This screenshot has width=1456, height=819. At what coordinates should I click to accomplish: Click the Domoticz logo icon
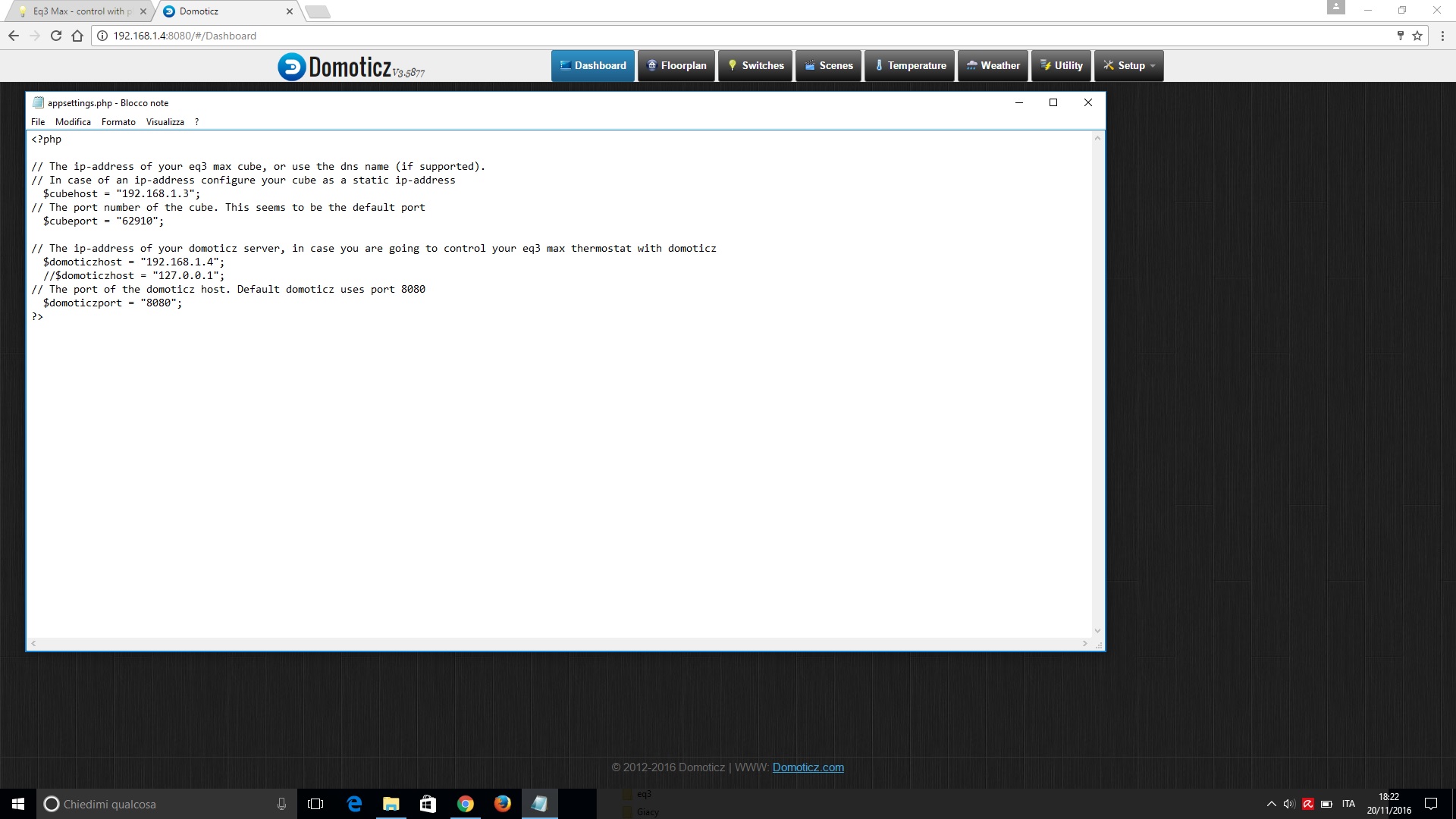tap(292, 67)
